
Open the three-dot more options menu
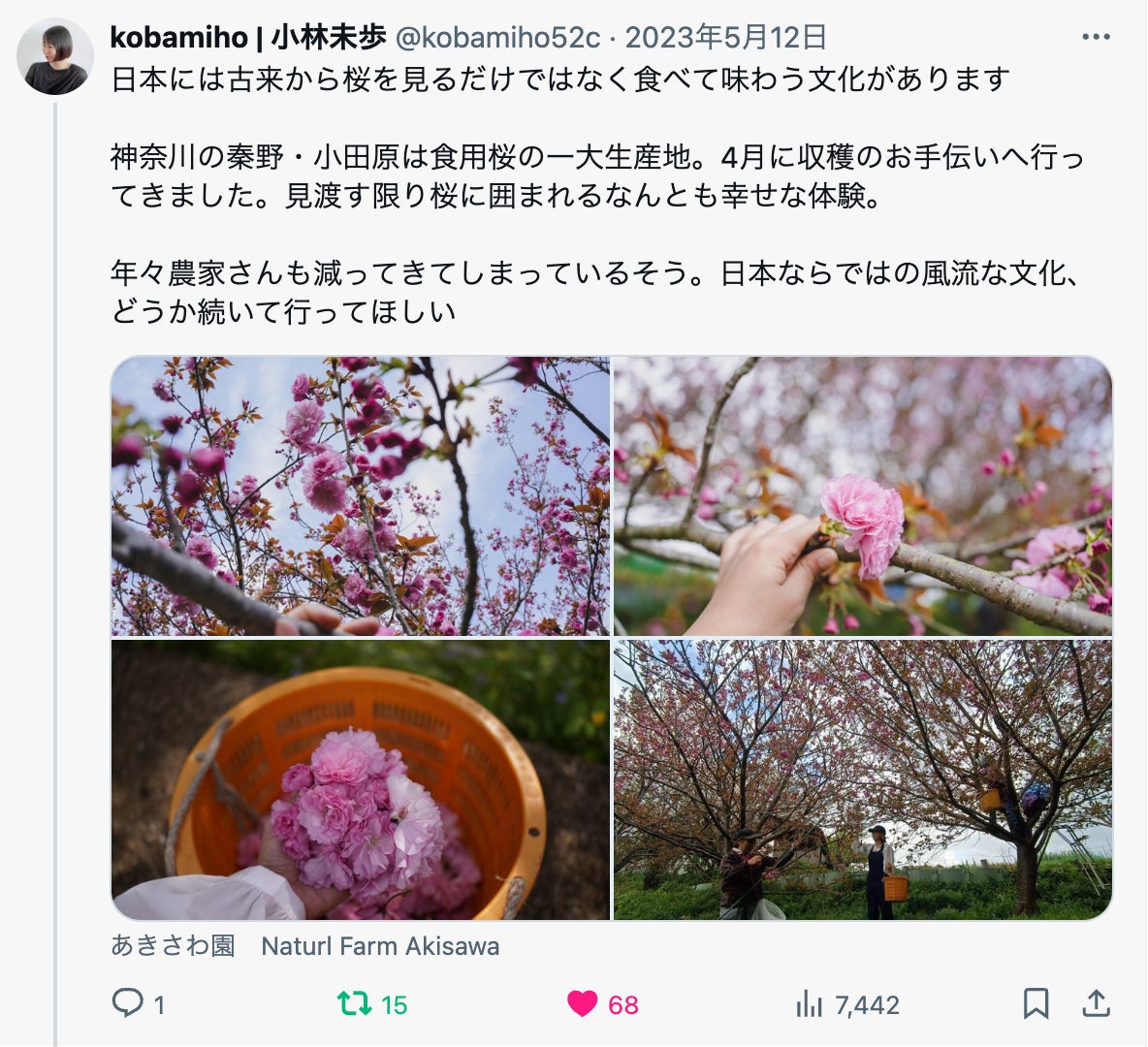(1096, 37)
